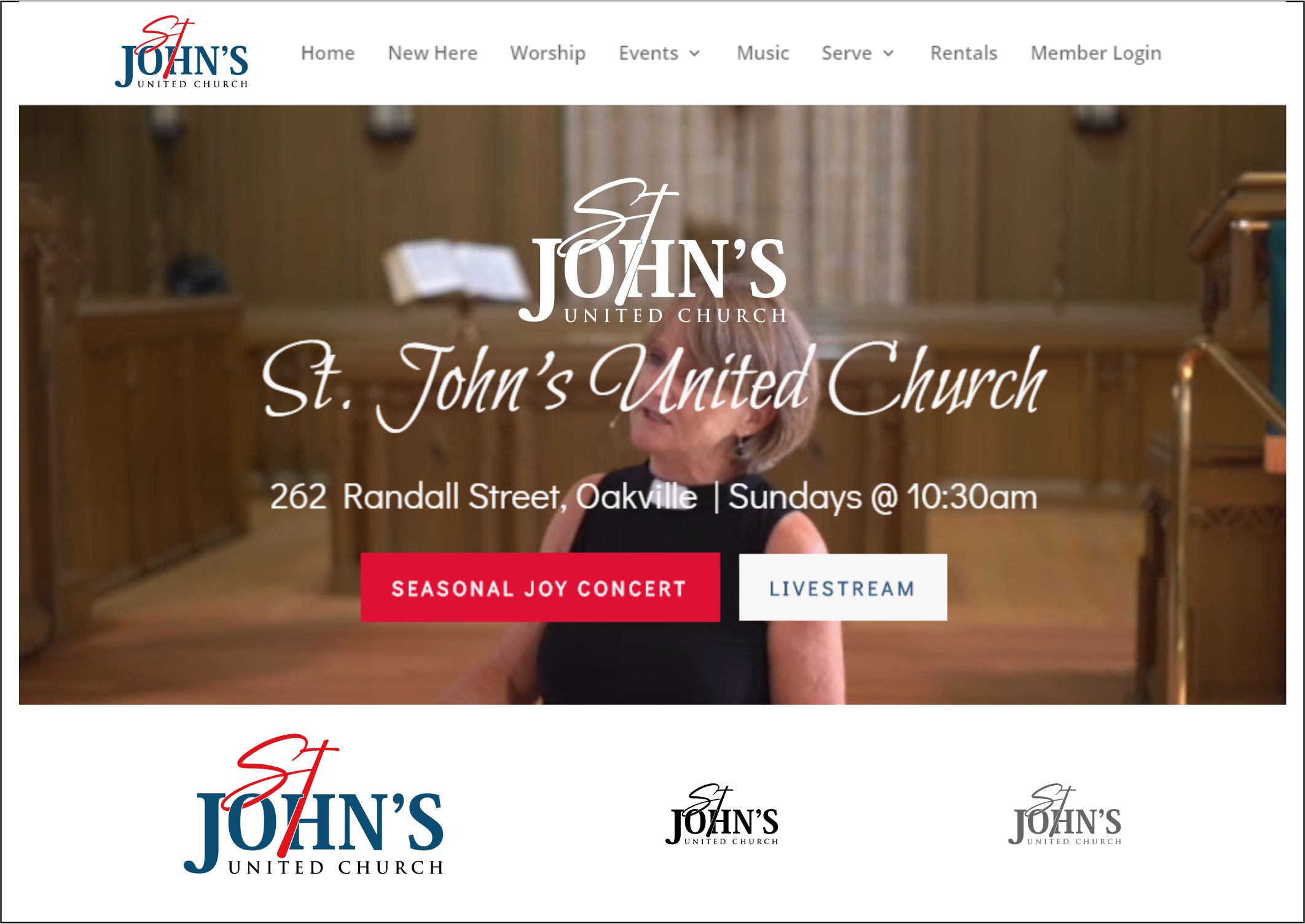This screenshot has height=924, width=1305.
Task: Open Member Login link
Action: click(1096, 53)
